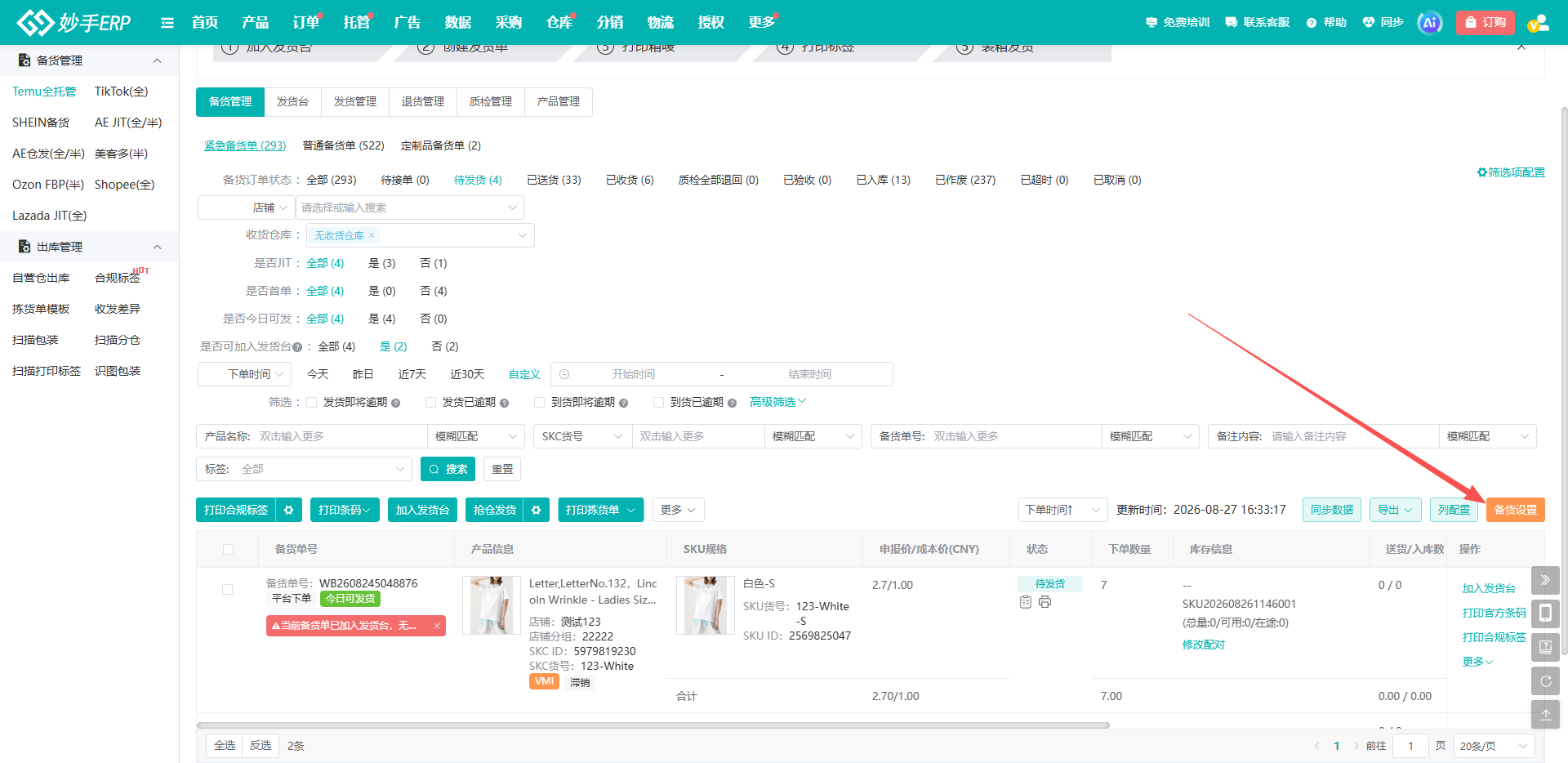Open the 20条/页 page size dropdown

[1494, 746]
